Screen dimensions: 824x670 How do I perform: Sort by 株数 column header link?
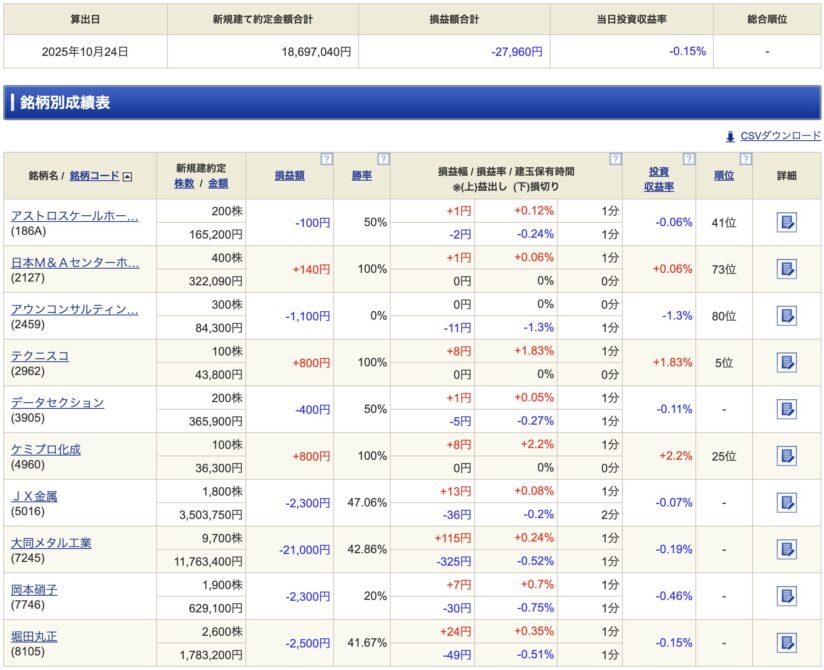(184, 183)
